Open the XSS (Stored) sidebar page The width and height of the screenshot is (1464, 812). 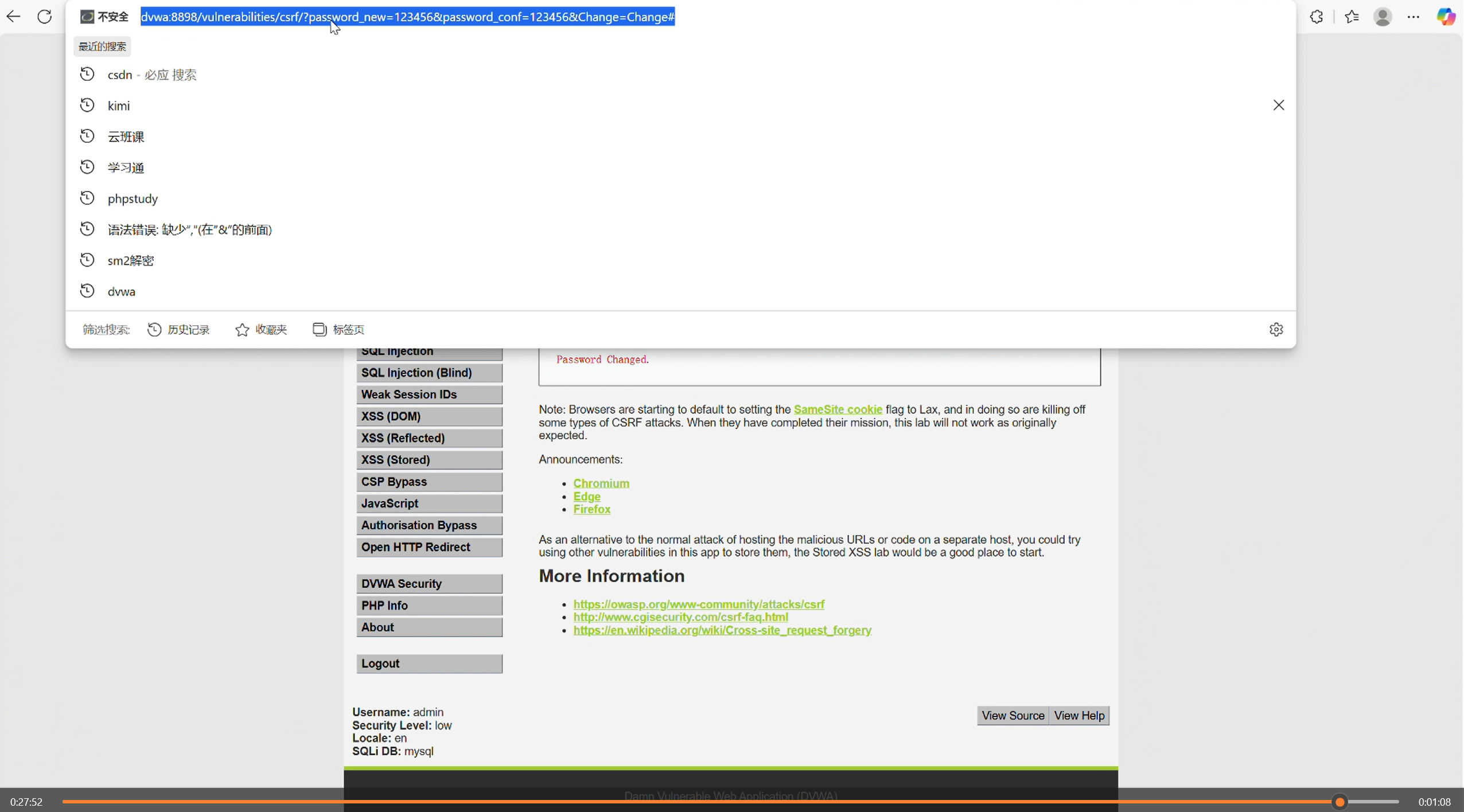point(429,460)
